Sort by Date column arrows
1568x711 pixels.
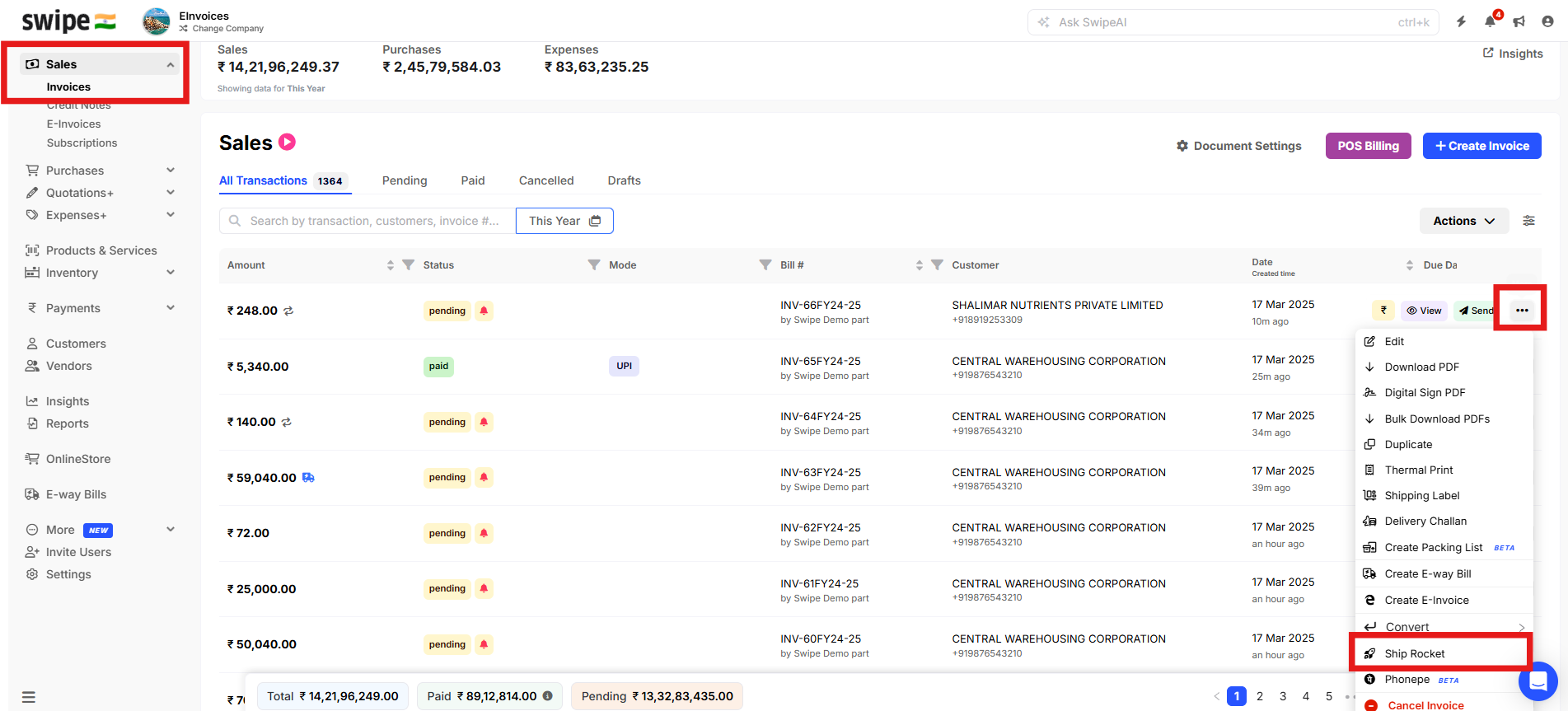(1410, 264)
